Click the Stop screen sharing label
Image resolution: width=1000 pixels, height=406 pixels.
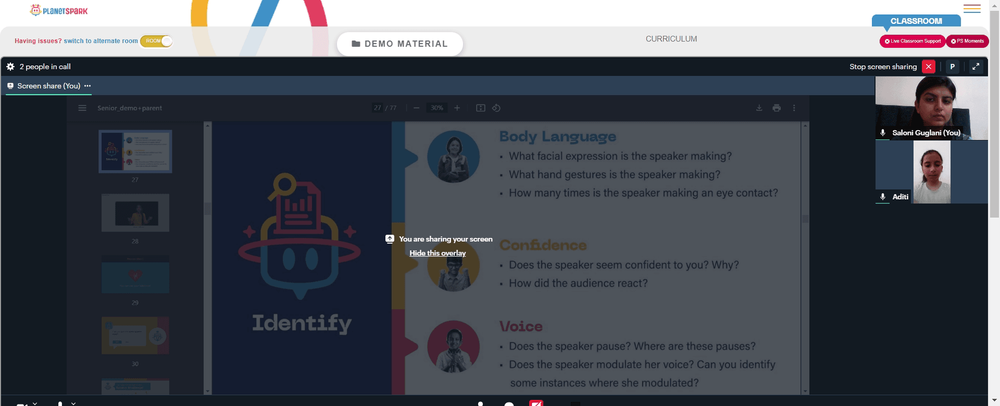tap(883, 66)
